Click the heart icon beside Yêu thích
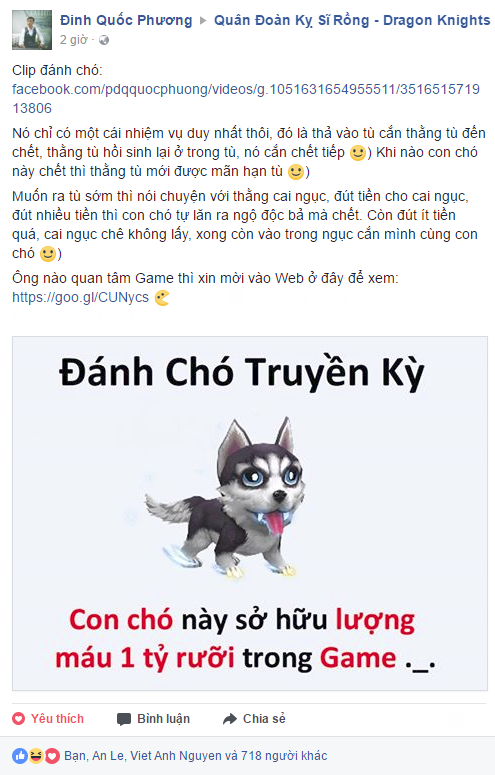This screenshot has width=495, height=775. click(x=19, y=719)
